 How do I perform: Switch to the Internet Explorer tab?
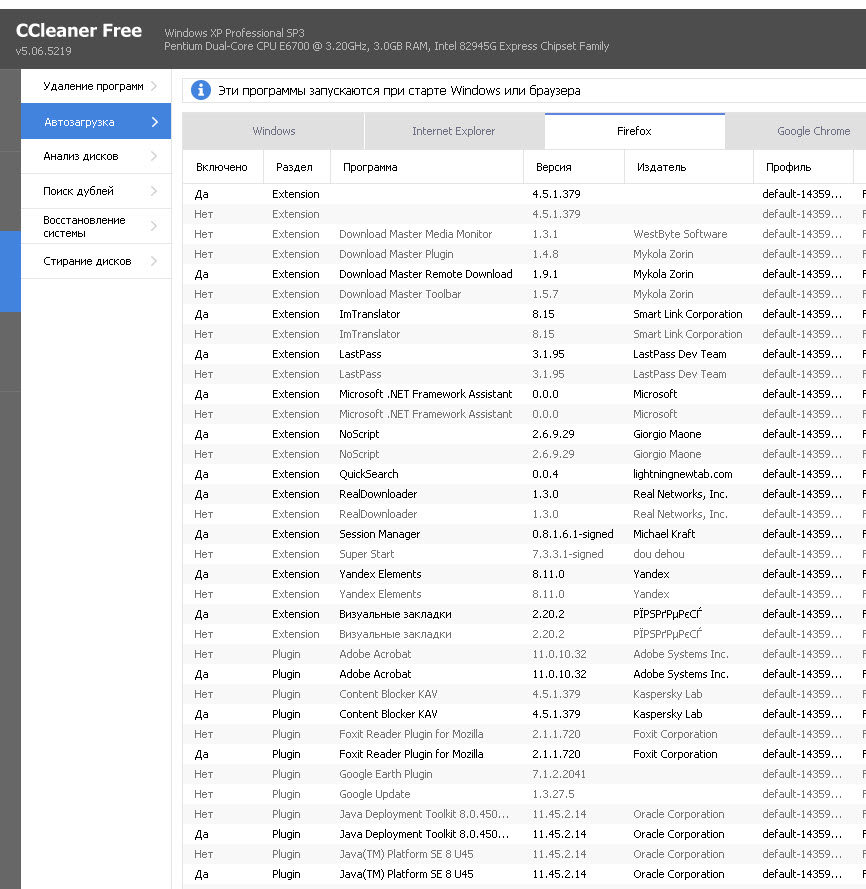[453, 131]
